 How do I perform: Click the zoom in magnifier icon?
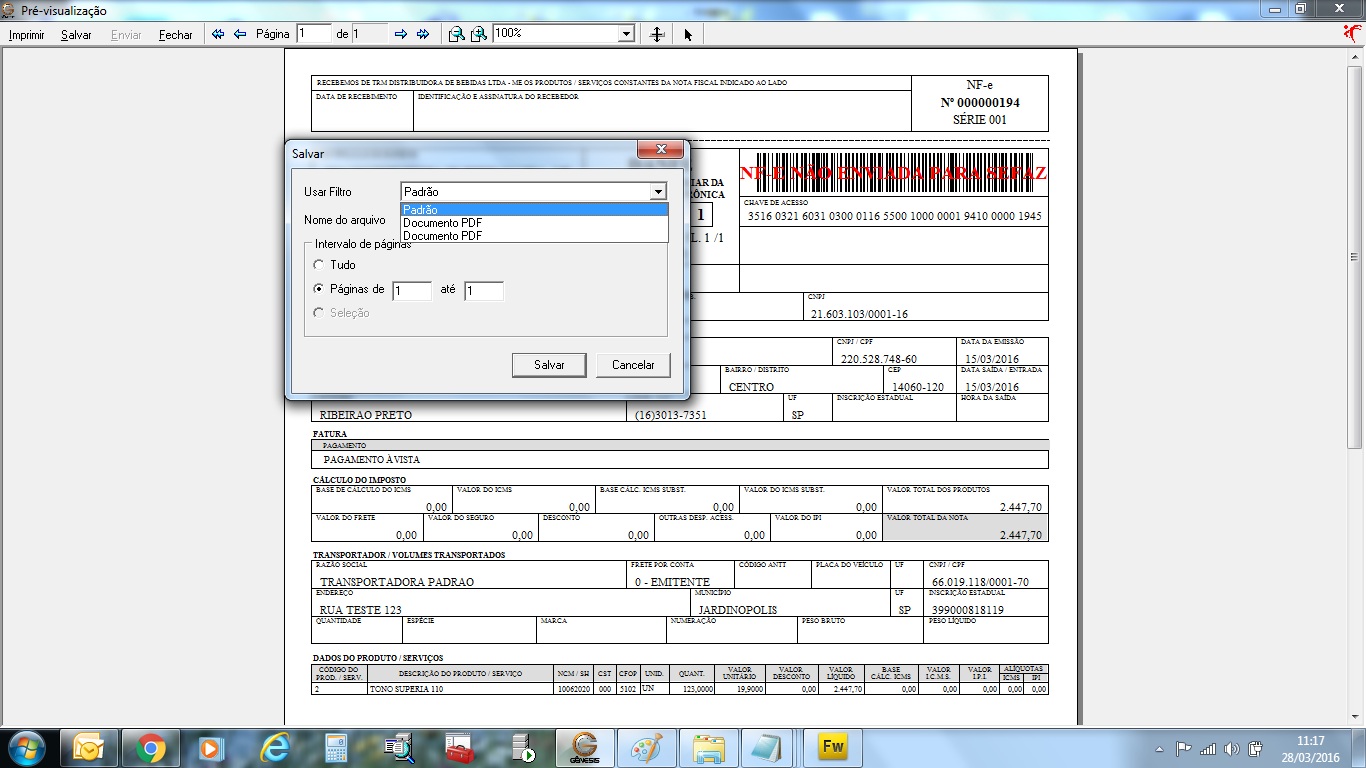[479, 34]
